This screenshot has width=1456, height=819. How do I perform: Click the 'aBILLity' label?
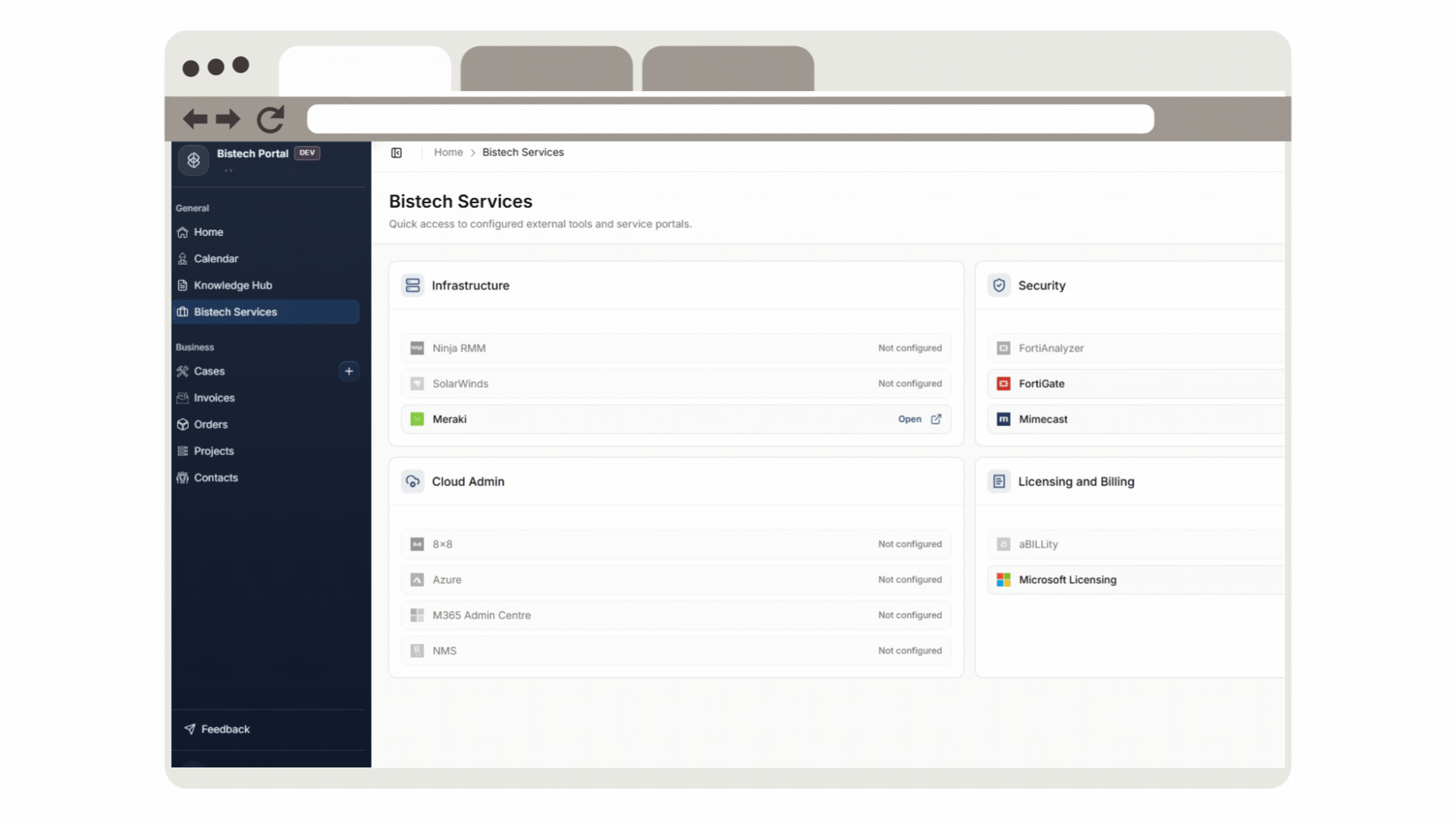[x=1038, y=544]
